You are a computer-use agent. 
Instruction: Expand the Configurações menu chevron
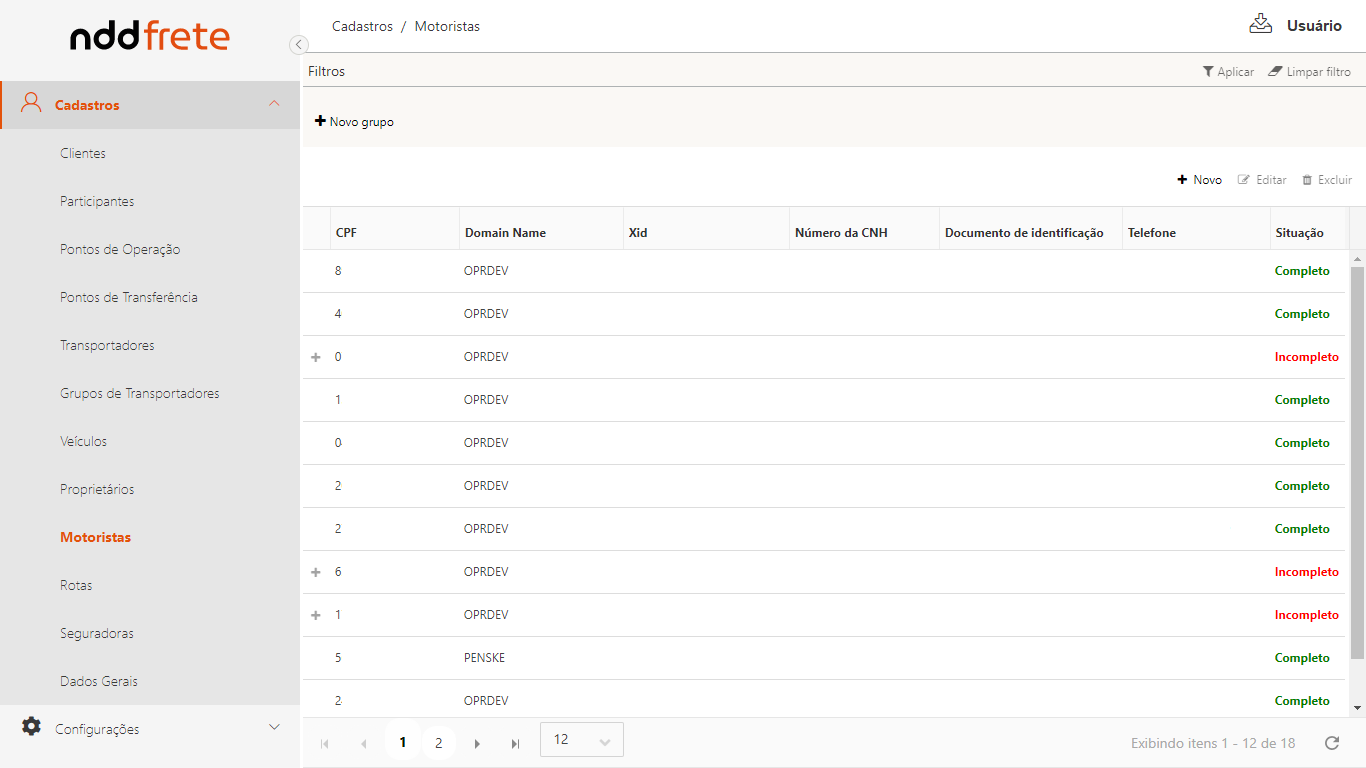coord(274,728)
